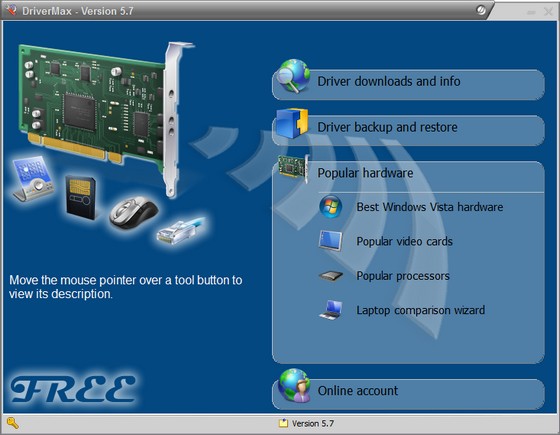Click the laptop icon for comparison wizard

click(331, 310)
